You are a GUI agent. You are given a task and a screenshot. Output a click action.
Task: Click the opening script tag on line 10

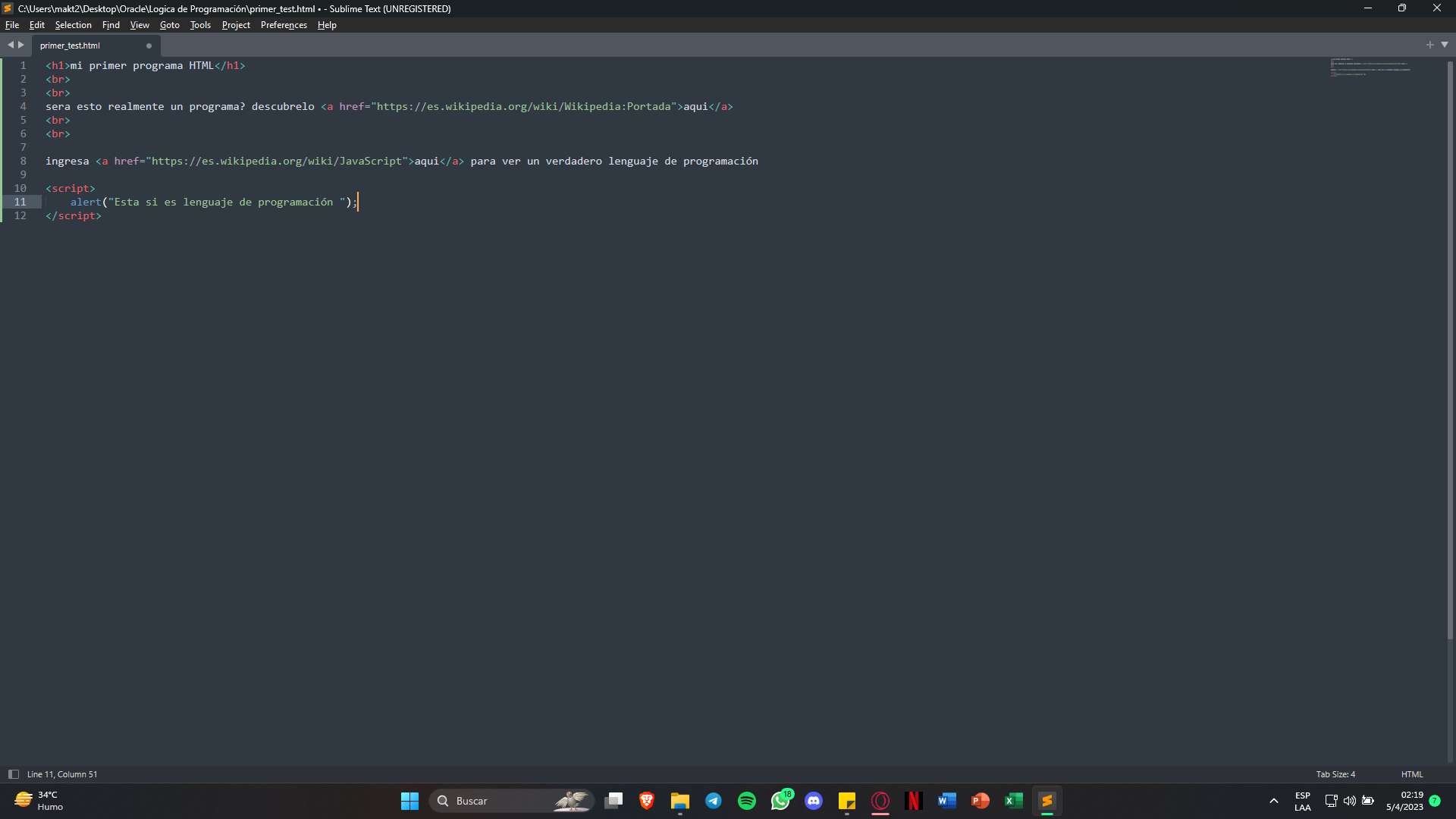(x=71, y=188)
